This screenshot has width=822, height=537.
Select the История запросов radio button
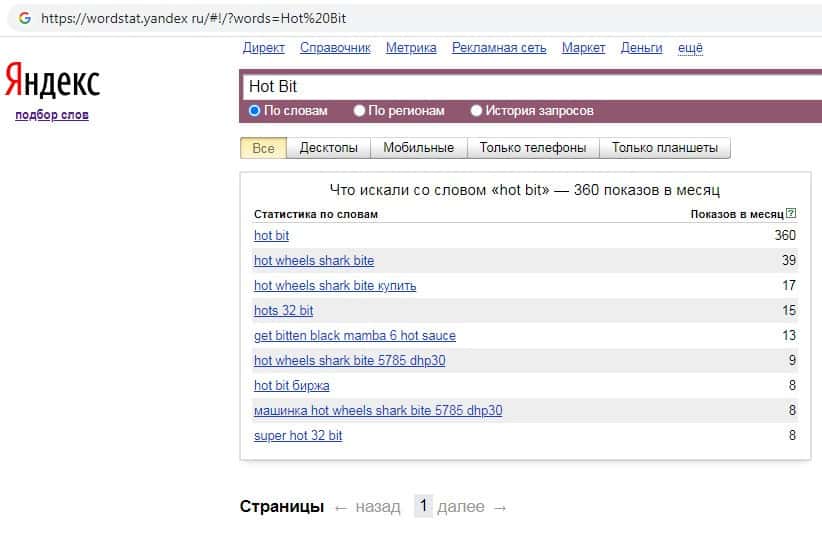pos(476,111)
